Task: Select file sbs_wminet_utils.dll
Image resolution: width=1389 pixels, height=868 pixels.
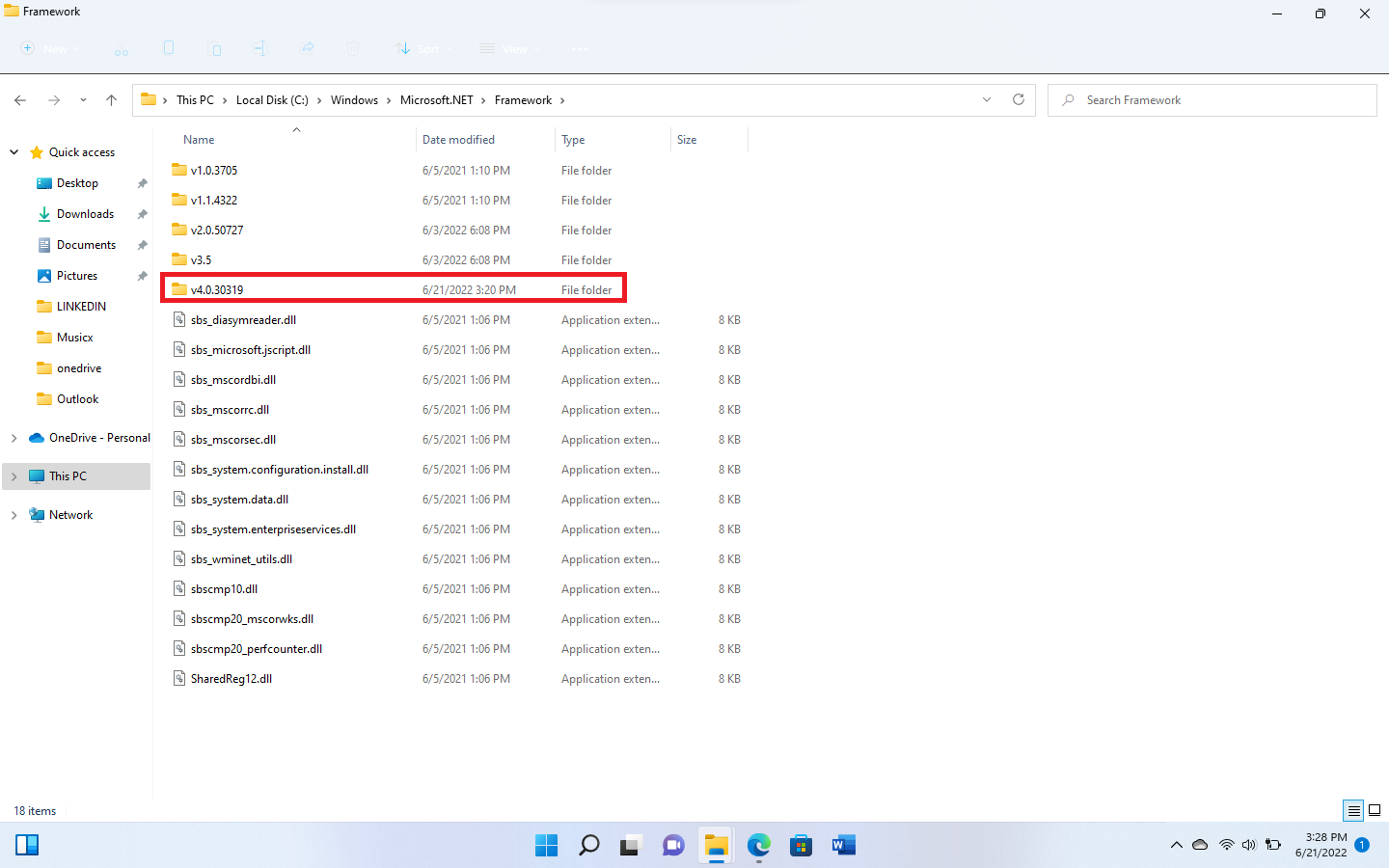Action: click(x=241, y=559)
